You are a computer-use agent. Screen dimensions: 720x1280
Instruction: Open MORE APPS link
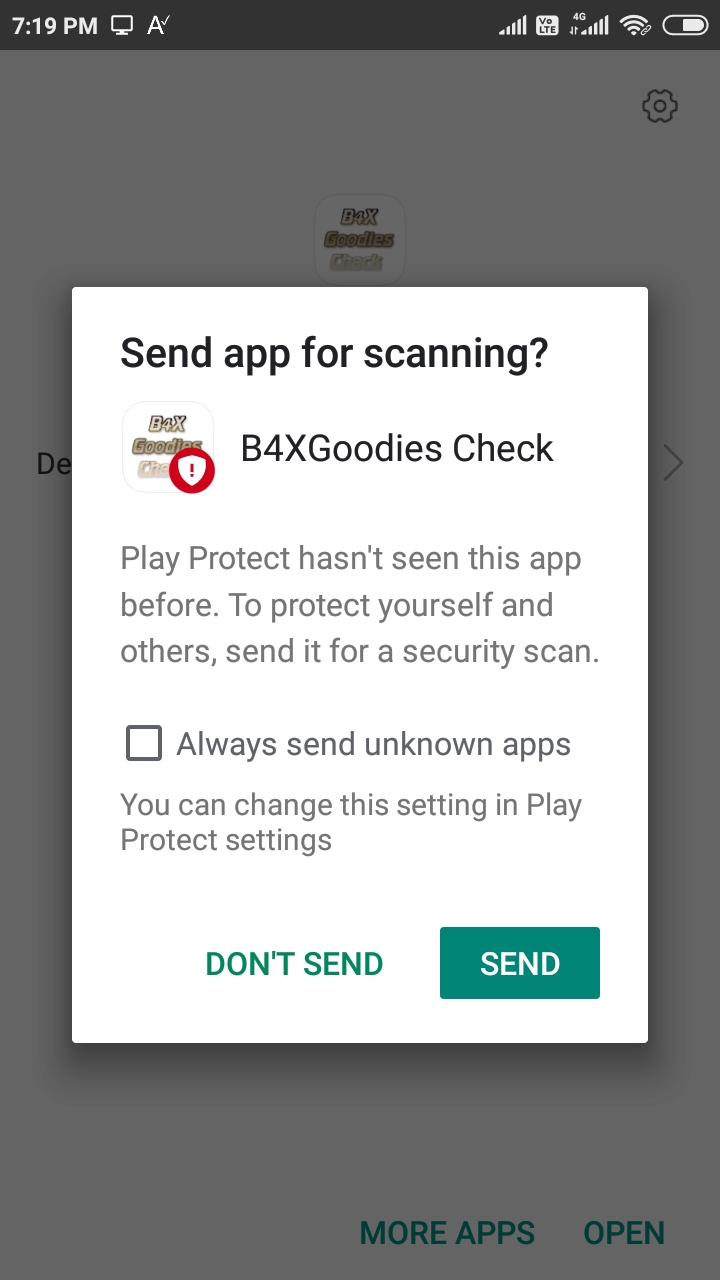click(447, 1233)
